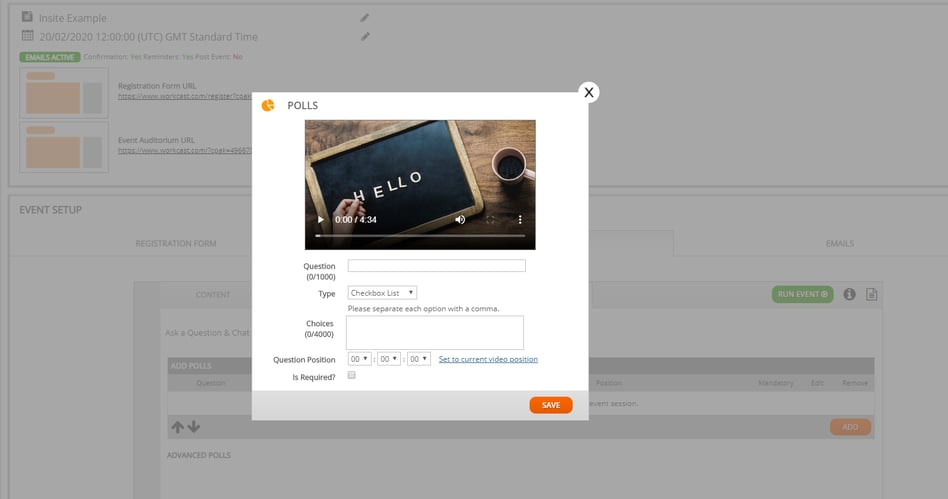Click pencil icon beside the event date
This screenshot has height=499, width=948.
tap(365, 37)
